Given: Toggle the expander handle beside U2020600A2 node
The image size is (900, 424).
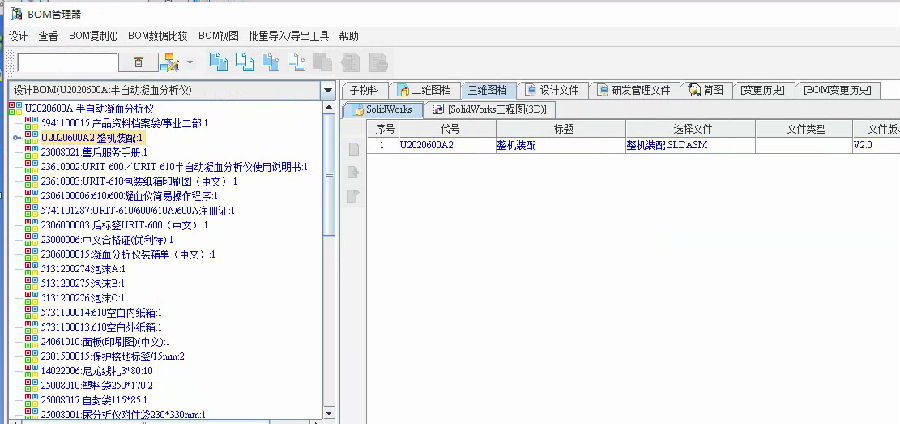Looking at the screenshot, I should click(17, 138).
